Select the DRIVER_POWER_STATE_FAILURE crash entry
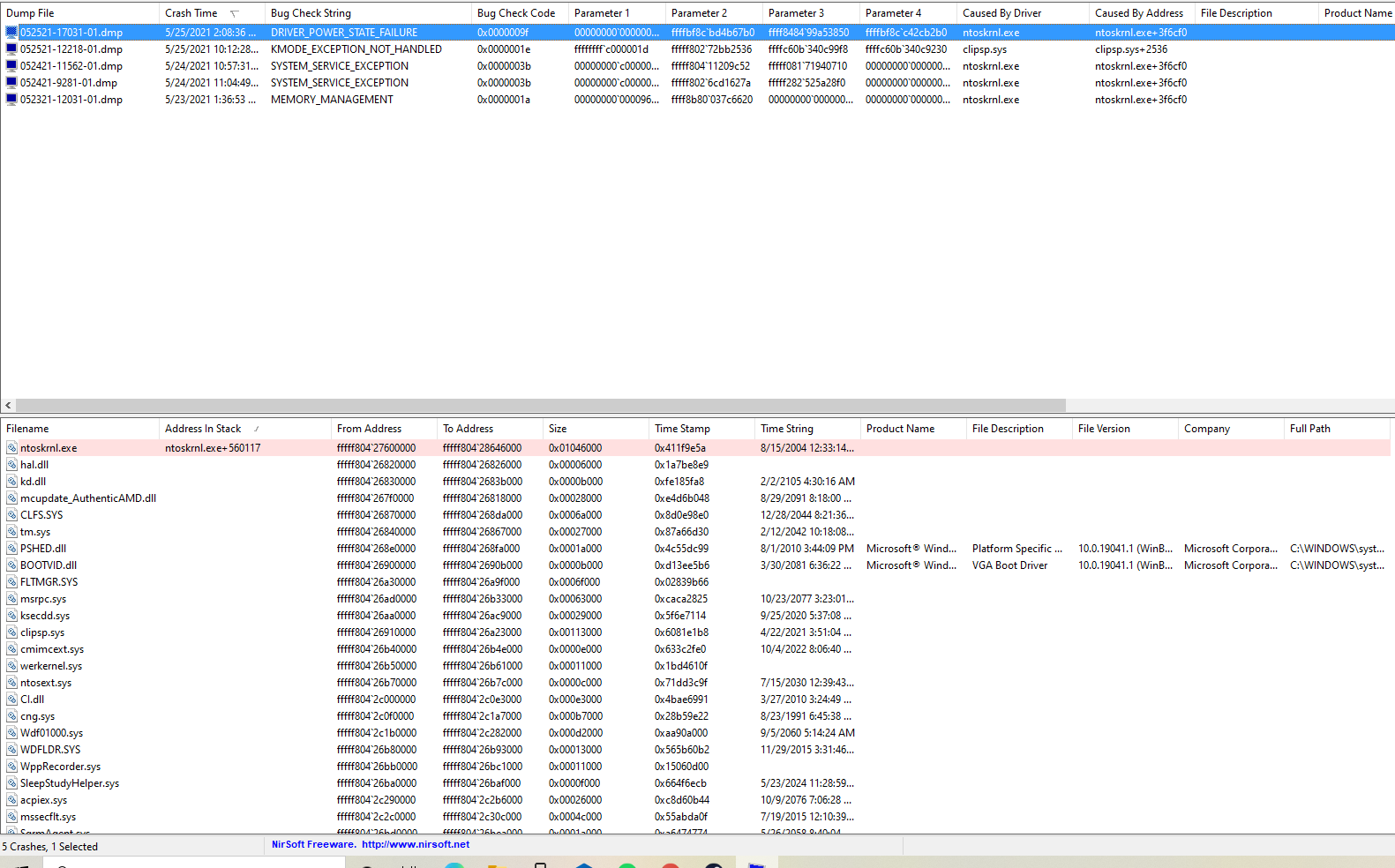The height and width of the screenshot is (868, 1395). point(697,33)
